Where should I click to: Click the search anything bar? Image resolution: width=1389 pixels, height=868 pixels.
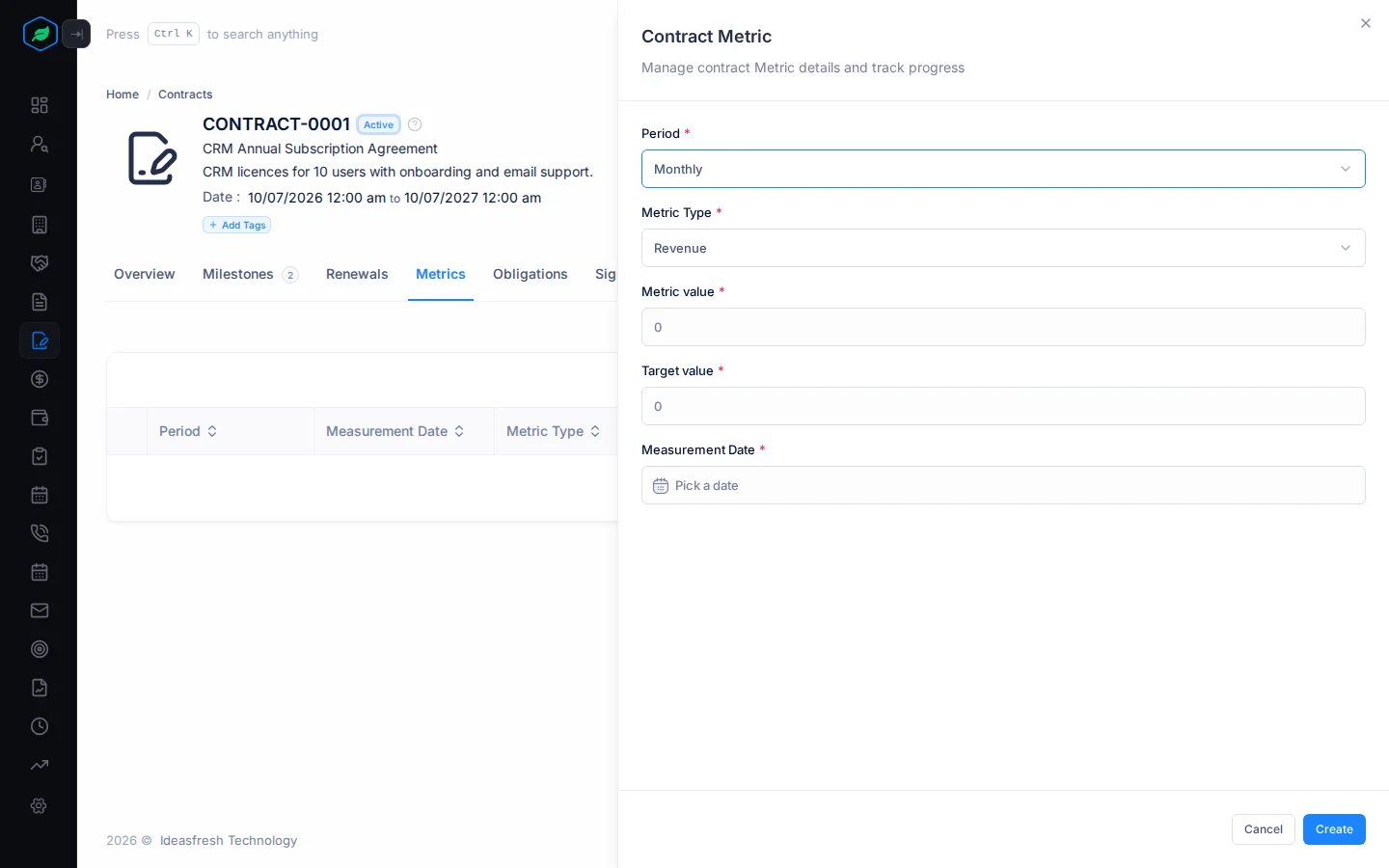coord(212,34)
